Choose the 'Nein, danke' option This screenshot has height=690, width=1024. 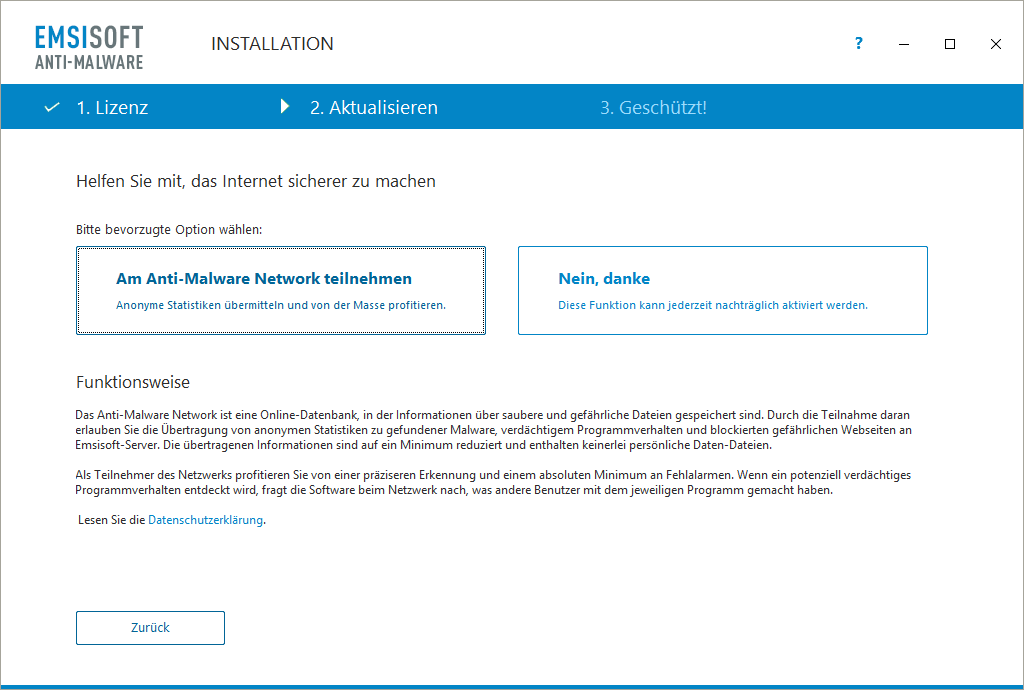click(x=723, y=290)
